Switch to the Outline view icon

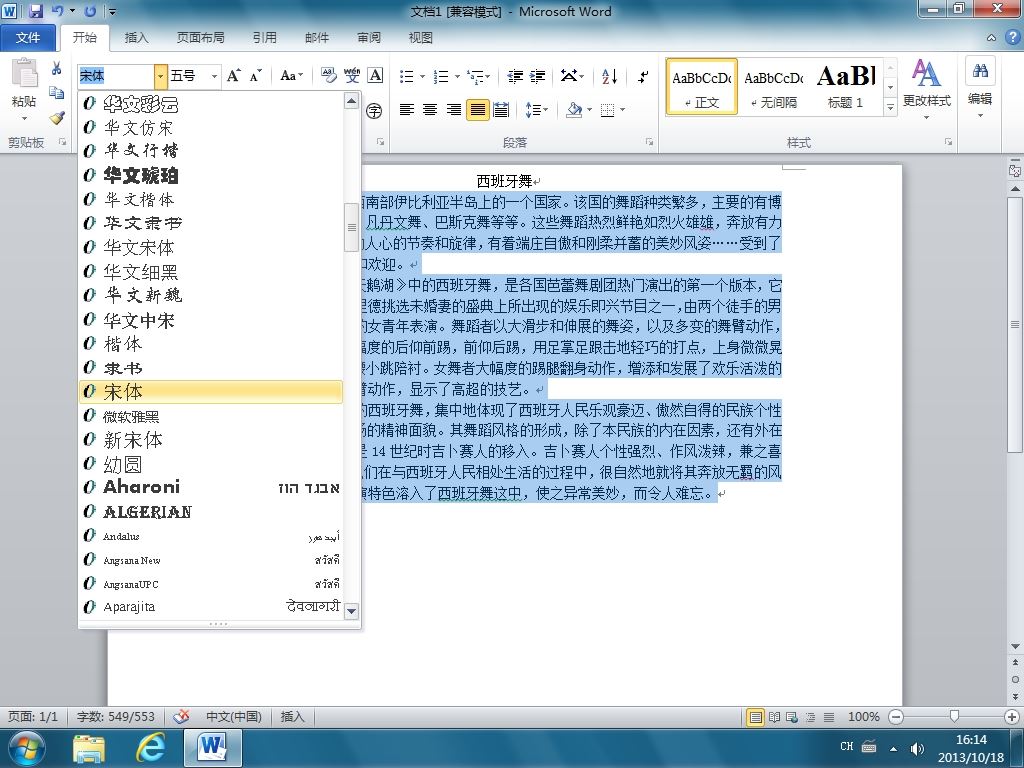coord(810,717)
